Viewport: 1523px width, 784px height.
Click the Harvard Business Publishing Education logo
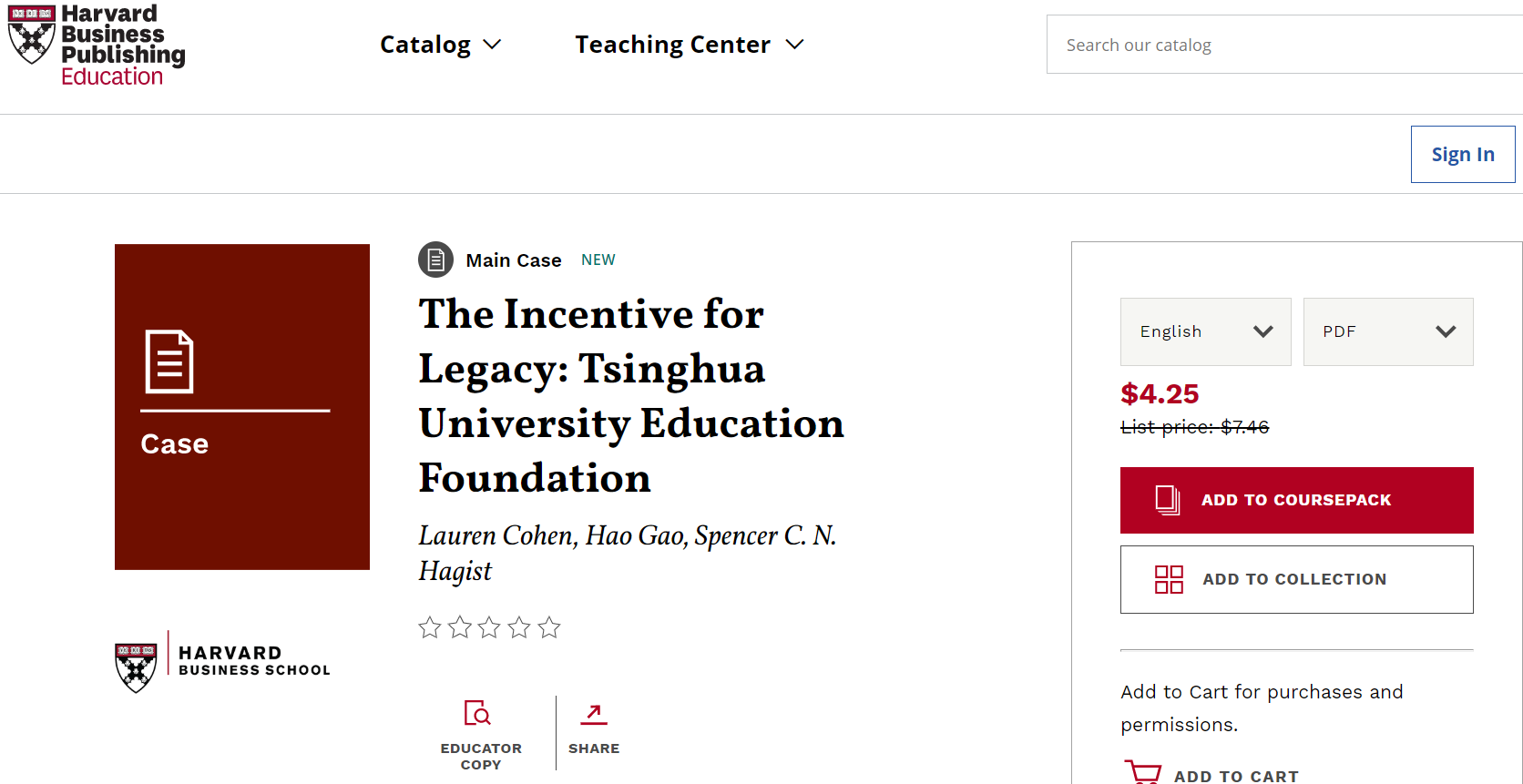97,45
